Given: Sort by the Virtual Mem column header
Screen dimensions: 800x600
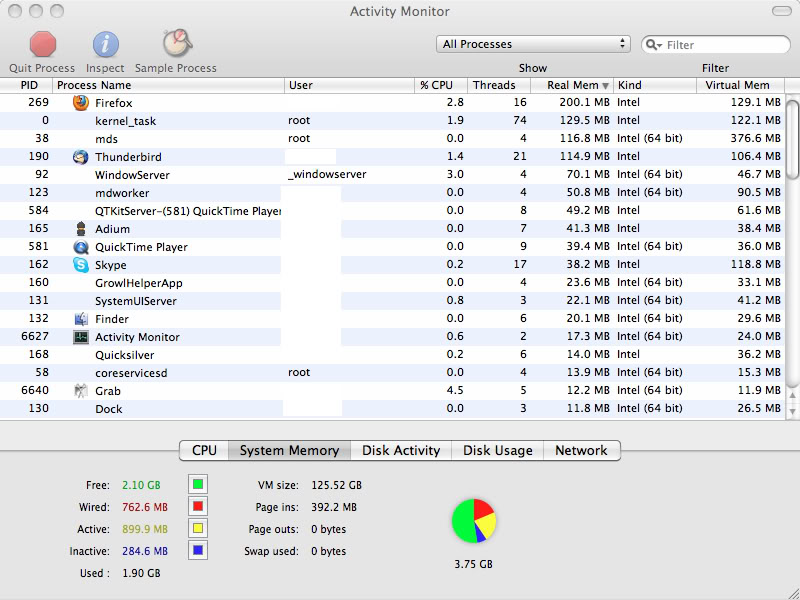Looking at the screenshot, I should click(x=741, y=85).
